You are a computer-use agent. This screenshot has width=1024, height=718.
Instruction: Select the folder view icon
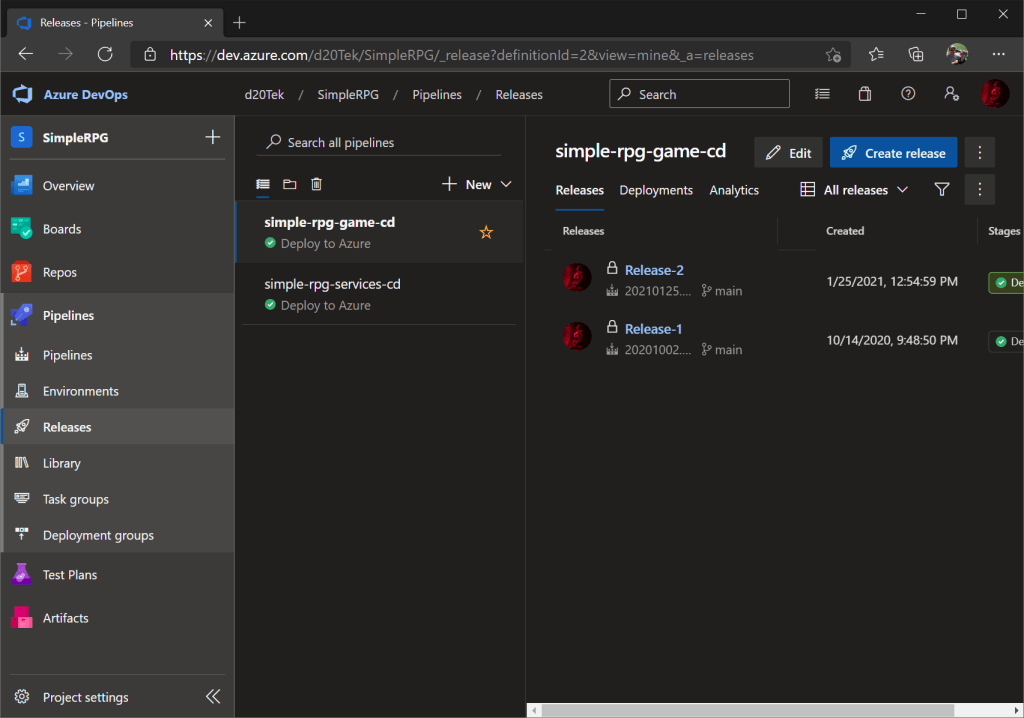point(290,184)
